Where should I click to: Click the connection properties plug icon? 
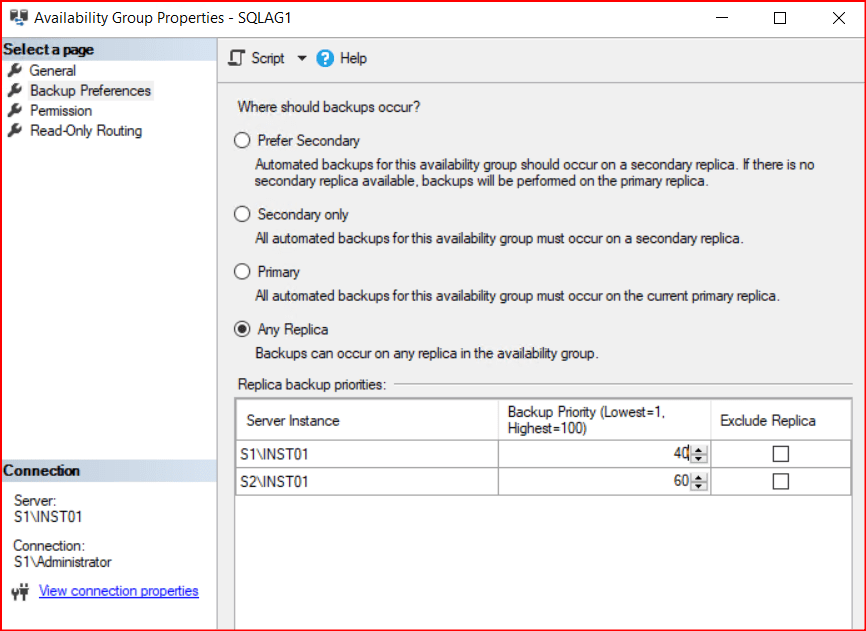(20, 592)
